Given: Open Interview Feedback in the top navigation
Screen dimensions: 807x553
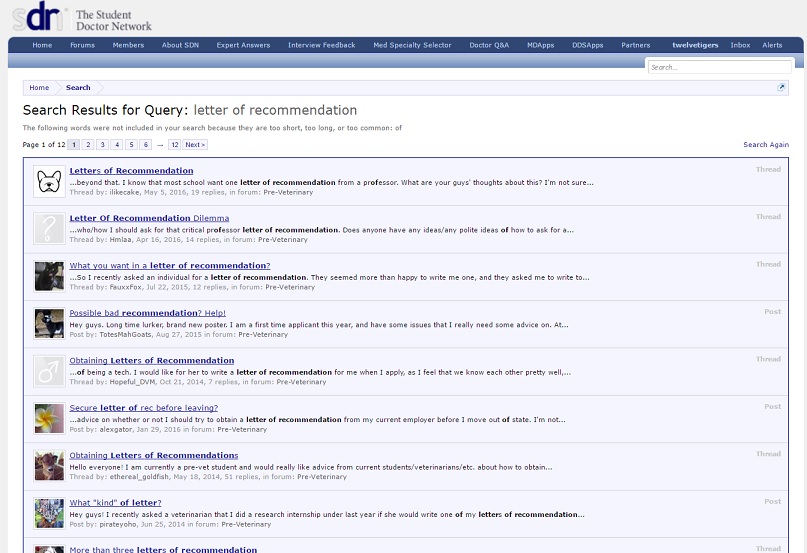Looking at the screenshot, I should [x=321, y=45].
